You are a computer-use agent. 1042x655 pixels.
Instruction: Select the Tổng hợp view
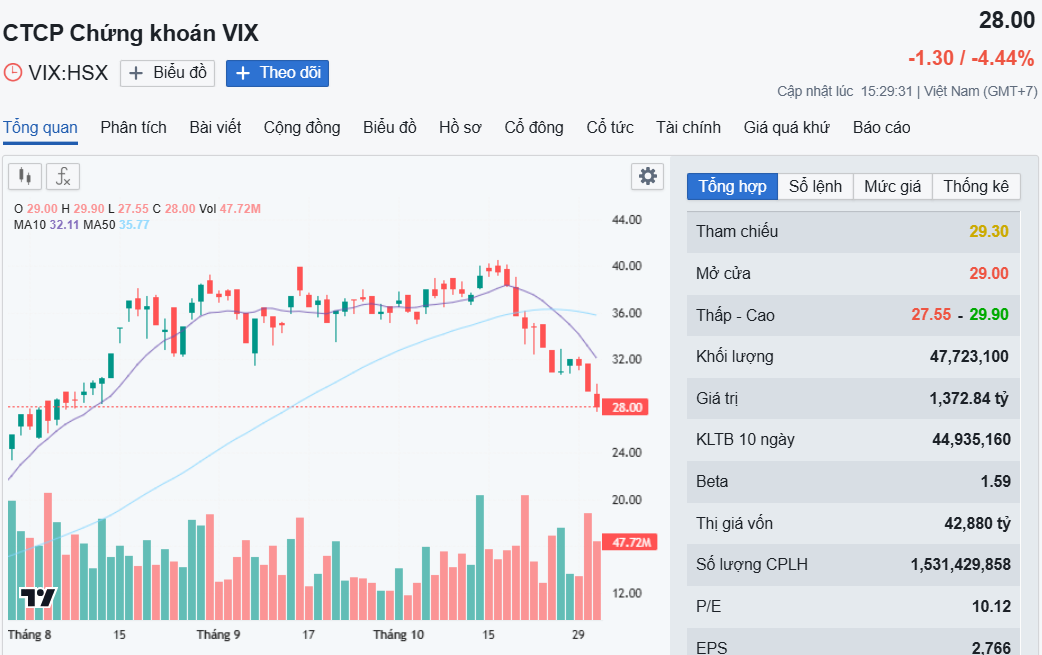(732, 186)
